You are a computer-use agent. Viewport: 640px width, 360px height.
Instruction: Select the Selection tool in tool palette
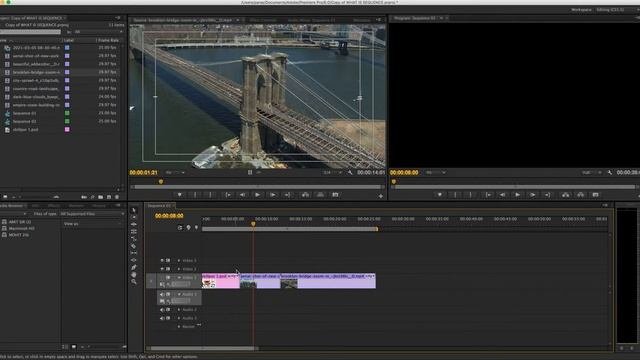pyautogui.click(x=134, y=210)
